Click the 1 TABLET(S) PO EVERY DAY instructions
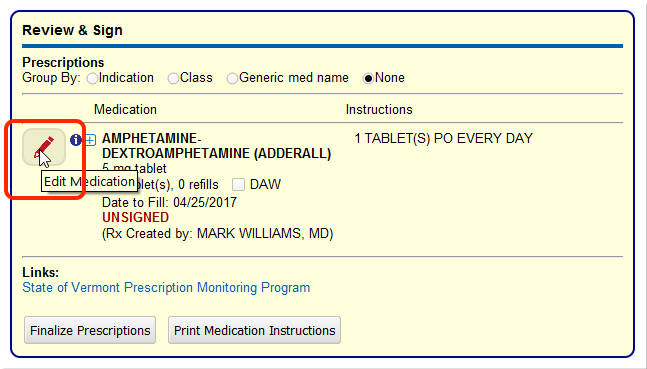 pos(444,138)
